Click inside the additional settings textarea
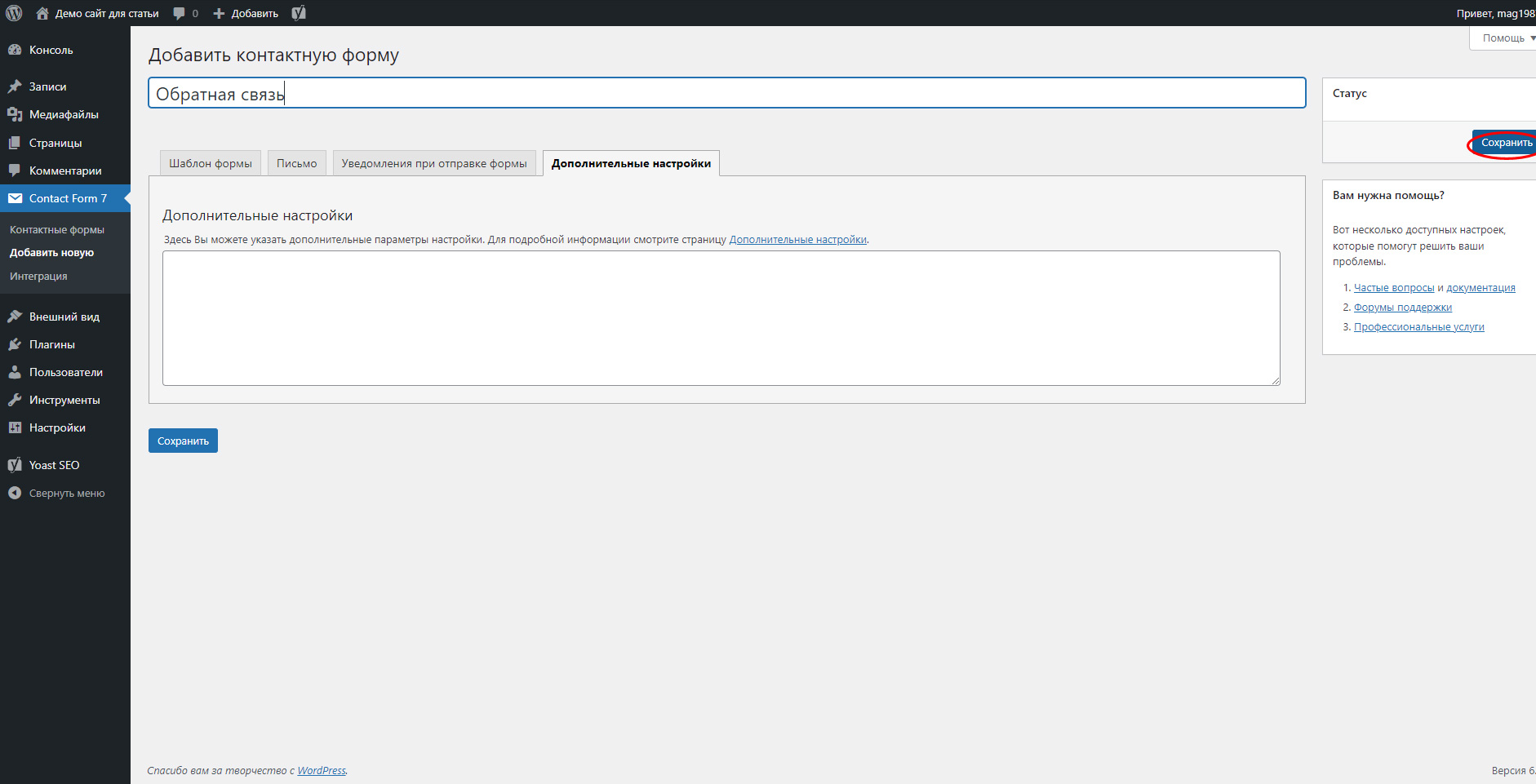Viewport: 1536px width, 784px height. (x=721, y=318)
